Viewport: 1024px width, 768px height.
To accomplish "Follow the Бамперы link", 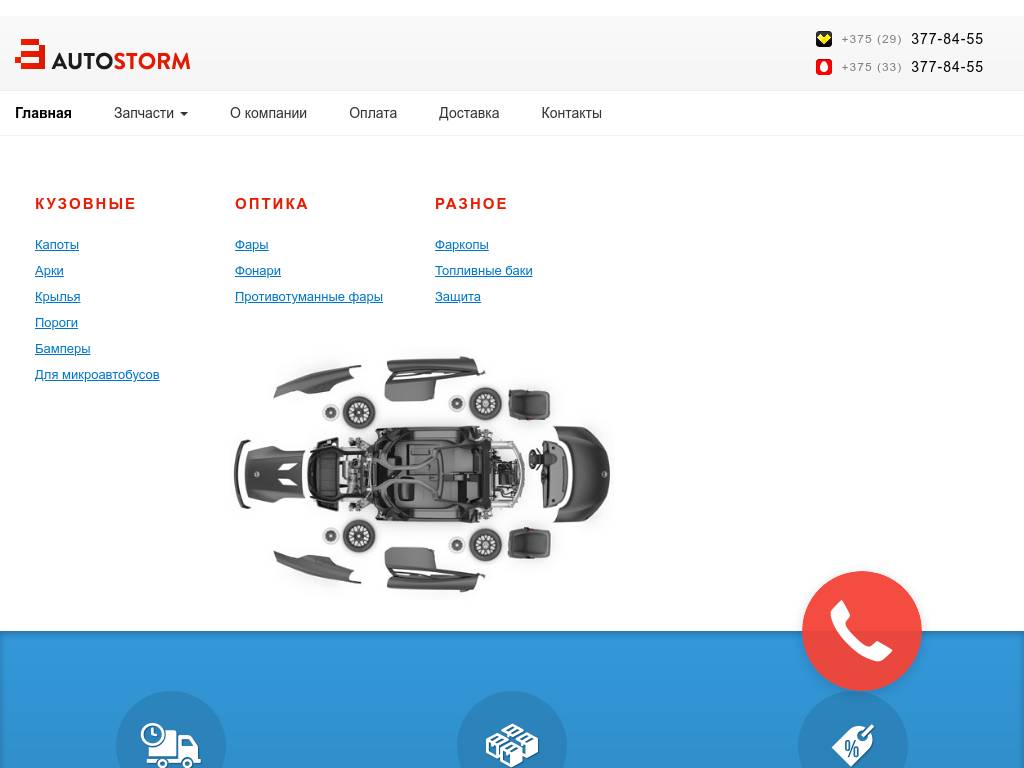I will pos(62,349).
